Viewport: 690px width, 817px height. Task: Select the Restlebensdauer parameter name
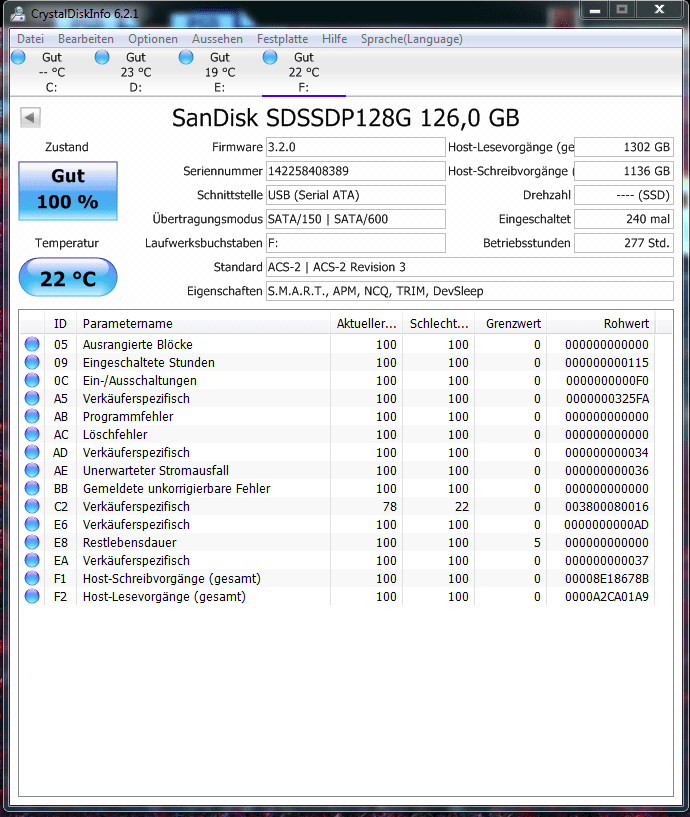click(x=129, y=542)
